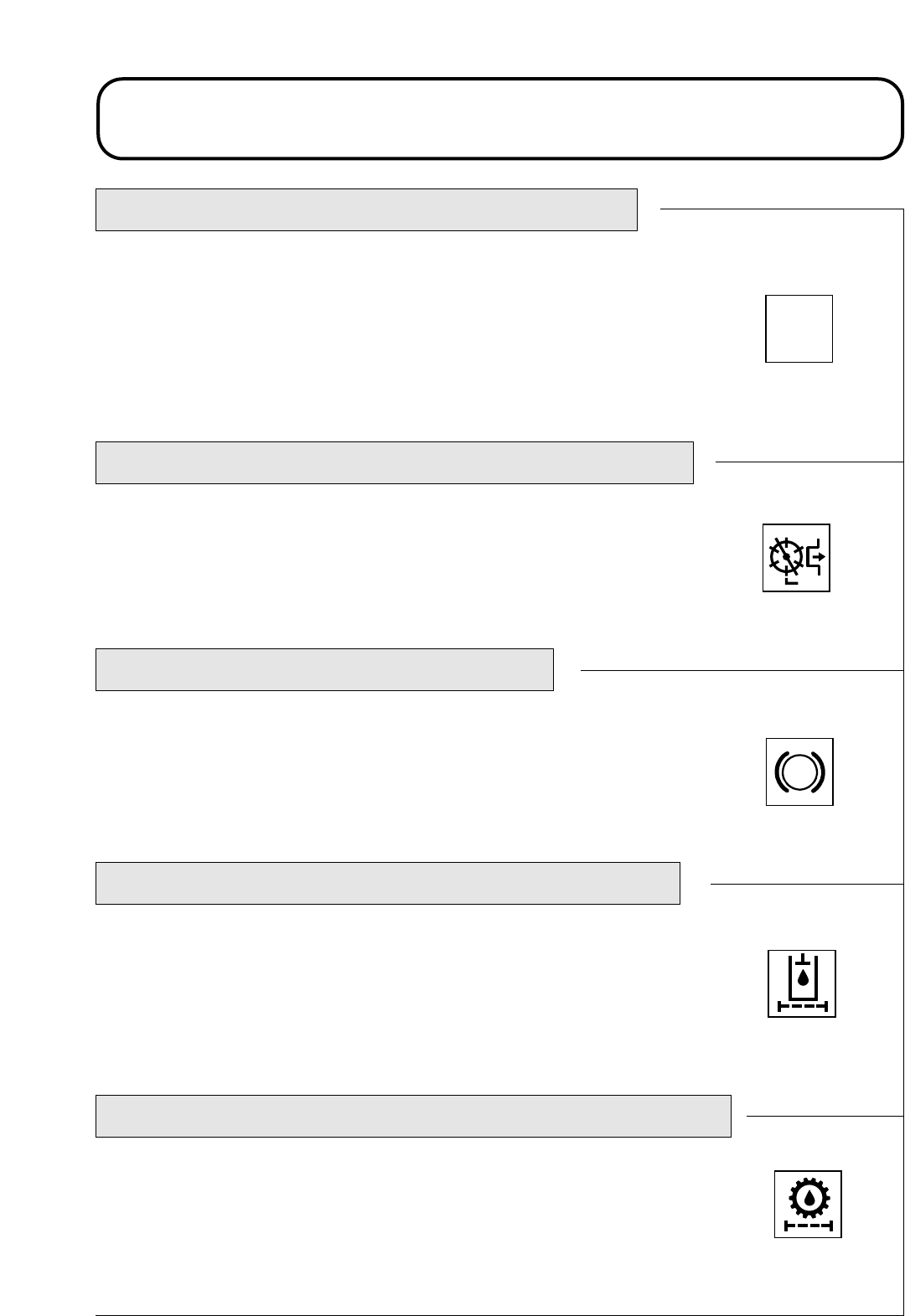The height and width of the screenshot is (1316, 905).
Task: Click the shortest gray header bar
Action: click(x=324, y=669)
